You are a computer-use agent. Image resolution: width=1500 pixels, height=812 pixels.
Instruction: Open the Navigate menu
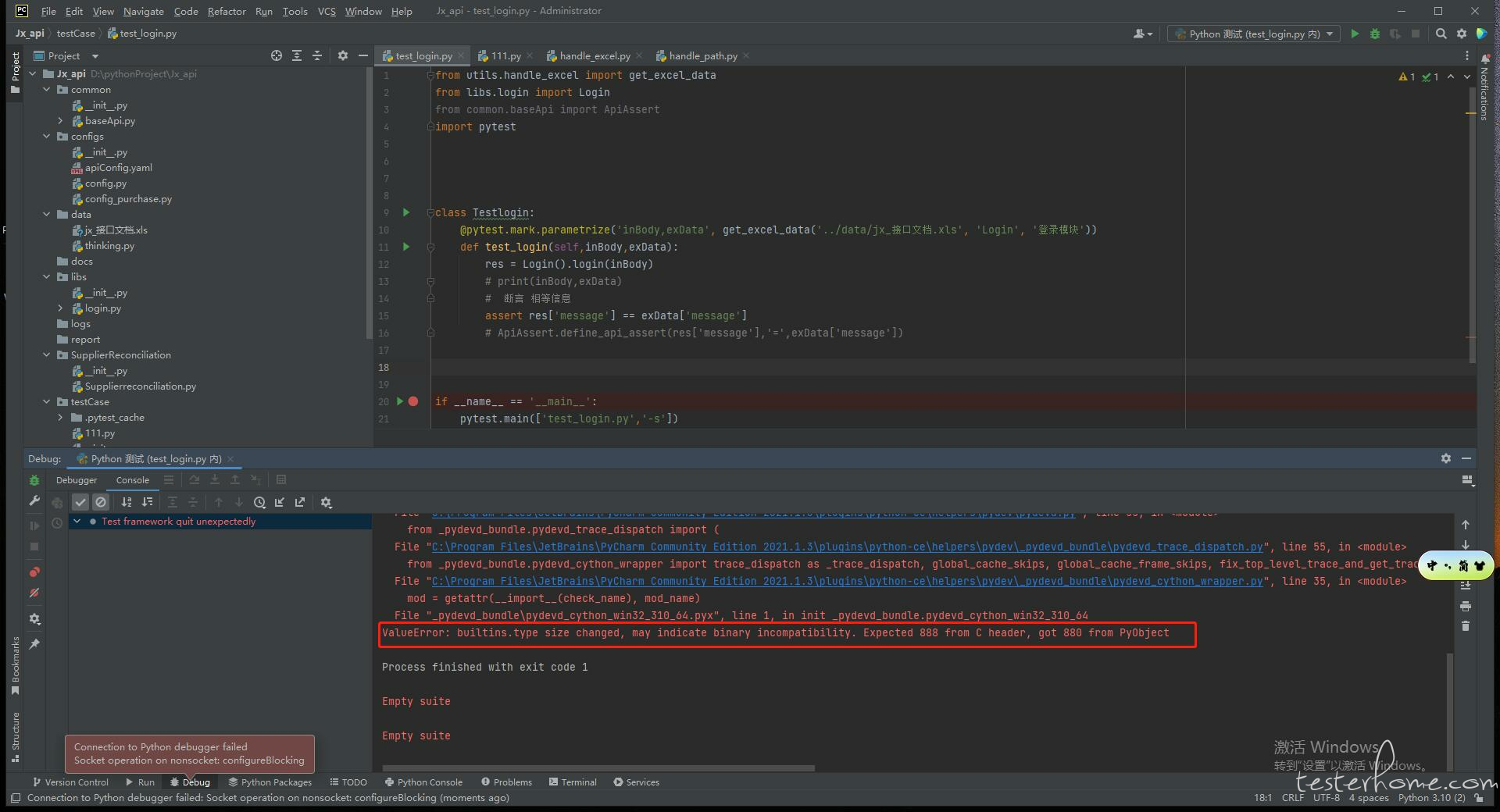tap(144, 11)
